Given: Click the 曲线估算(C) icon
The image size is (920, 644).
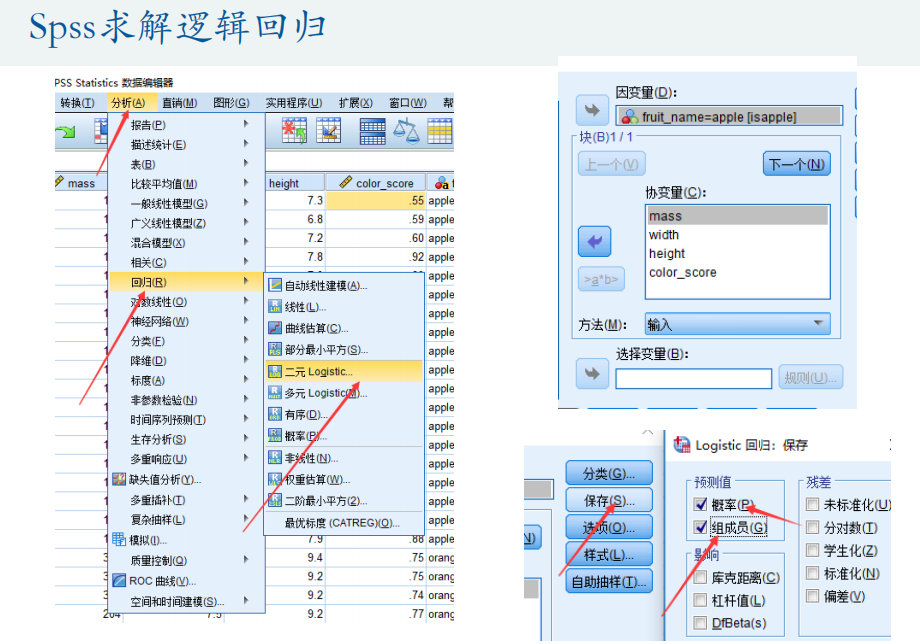Looking at the screenshot, I should 275,328.
